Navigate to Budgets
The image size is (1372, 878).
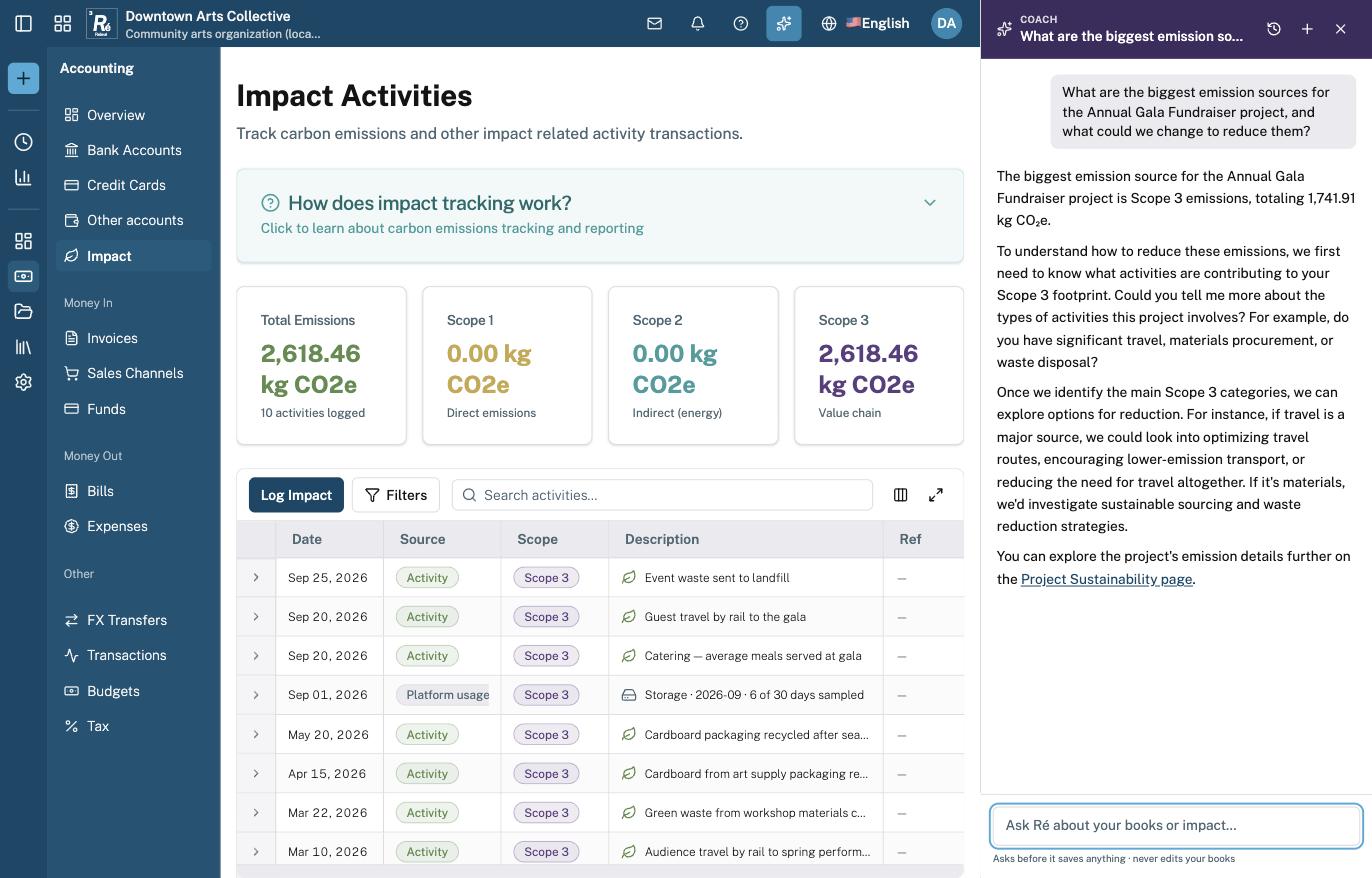[x=134, y=691]
